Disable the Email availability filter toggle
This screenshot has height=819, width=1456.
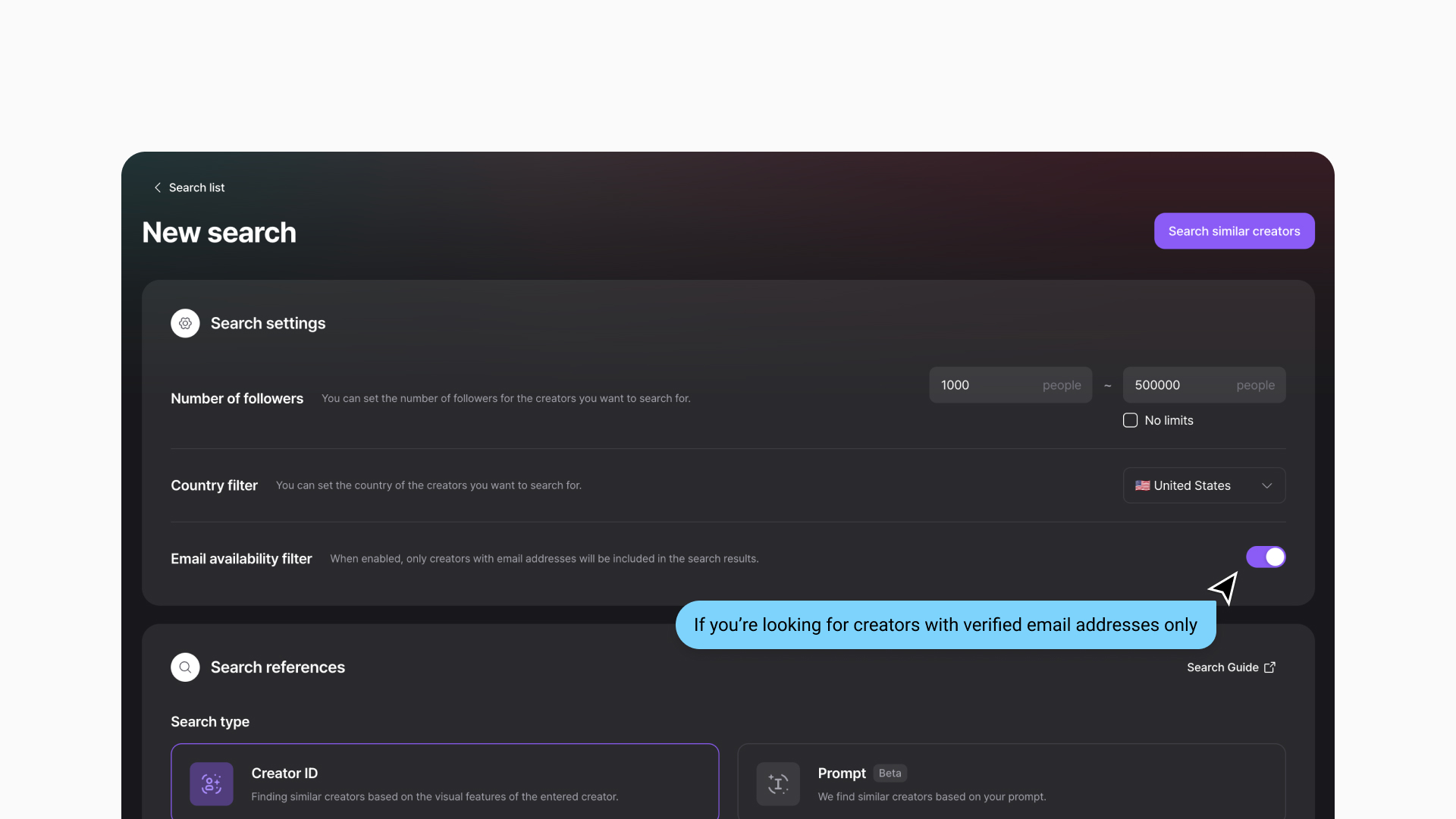click(1266, 557)
